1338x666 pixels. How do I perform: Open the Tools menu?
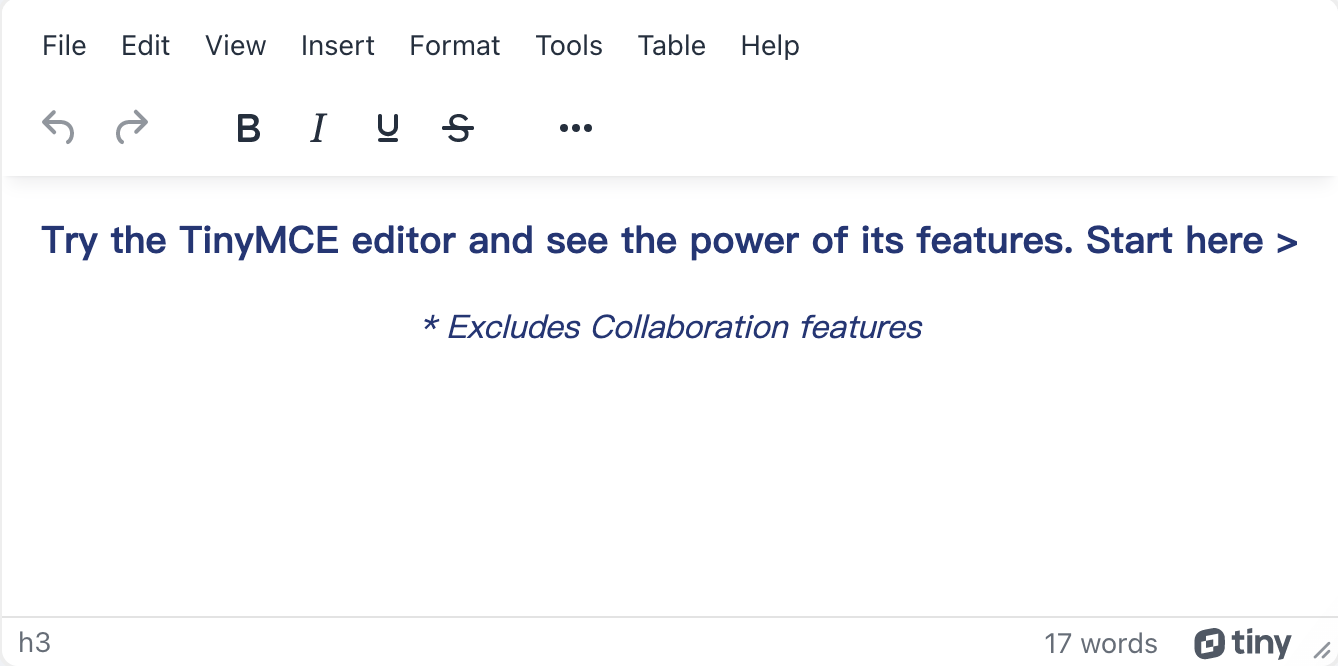(569, 46)
